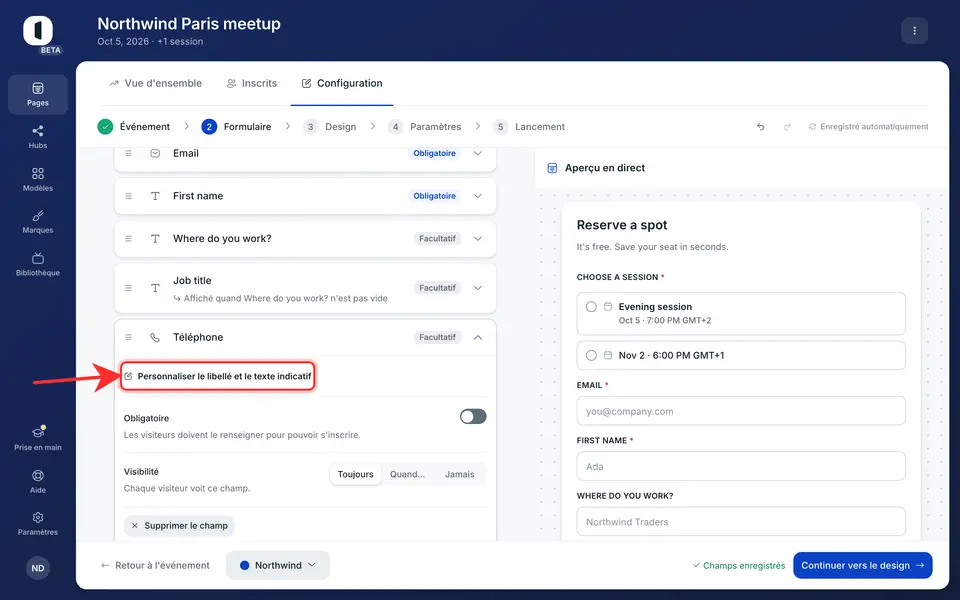Click the Obligatoire badge on Email row
The height and width of the screenshot is (600, 960).
pyautogui.click(x=434, y=153)
